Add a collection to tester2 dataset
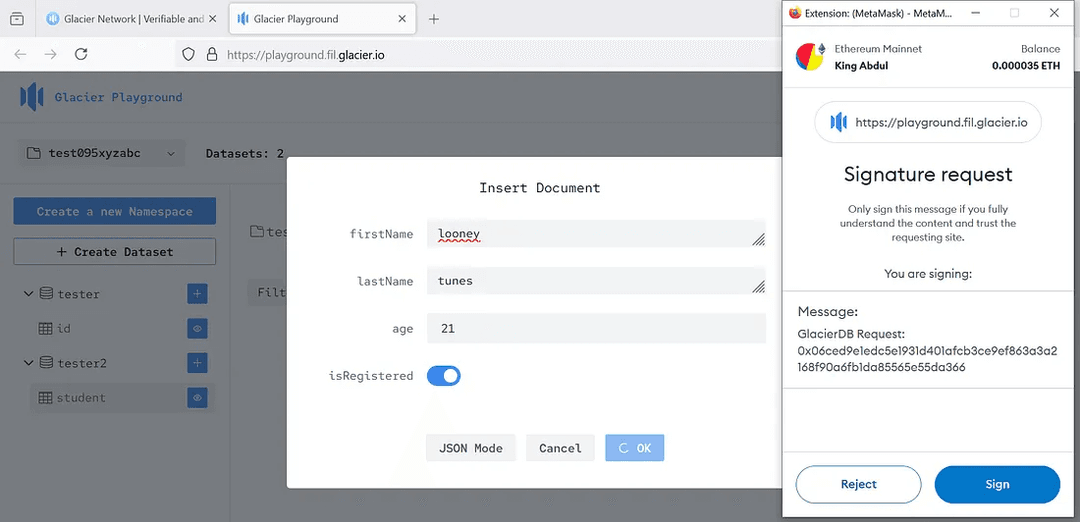Image resolution: width=1080 pixels, height=522 pixels. 197,363
